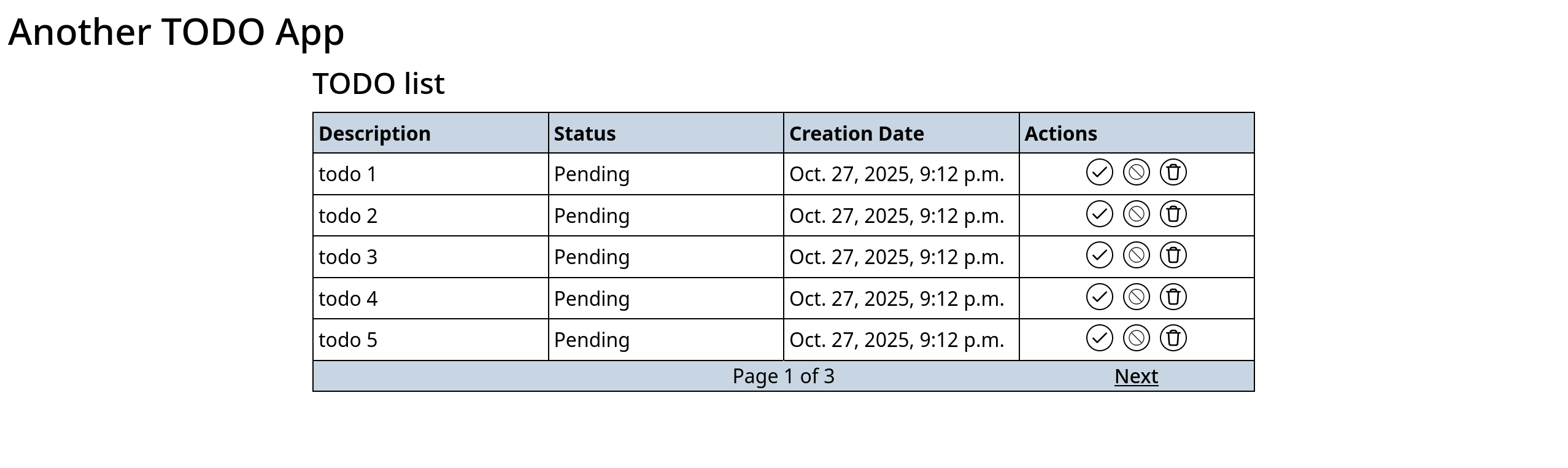Click the Page 1 of 3 indicator
Viewport: 1568px width, 468px height.
pyautogui.click(x=783, y=376)
